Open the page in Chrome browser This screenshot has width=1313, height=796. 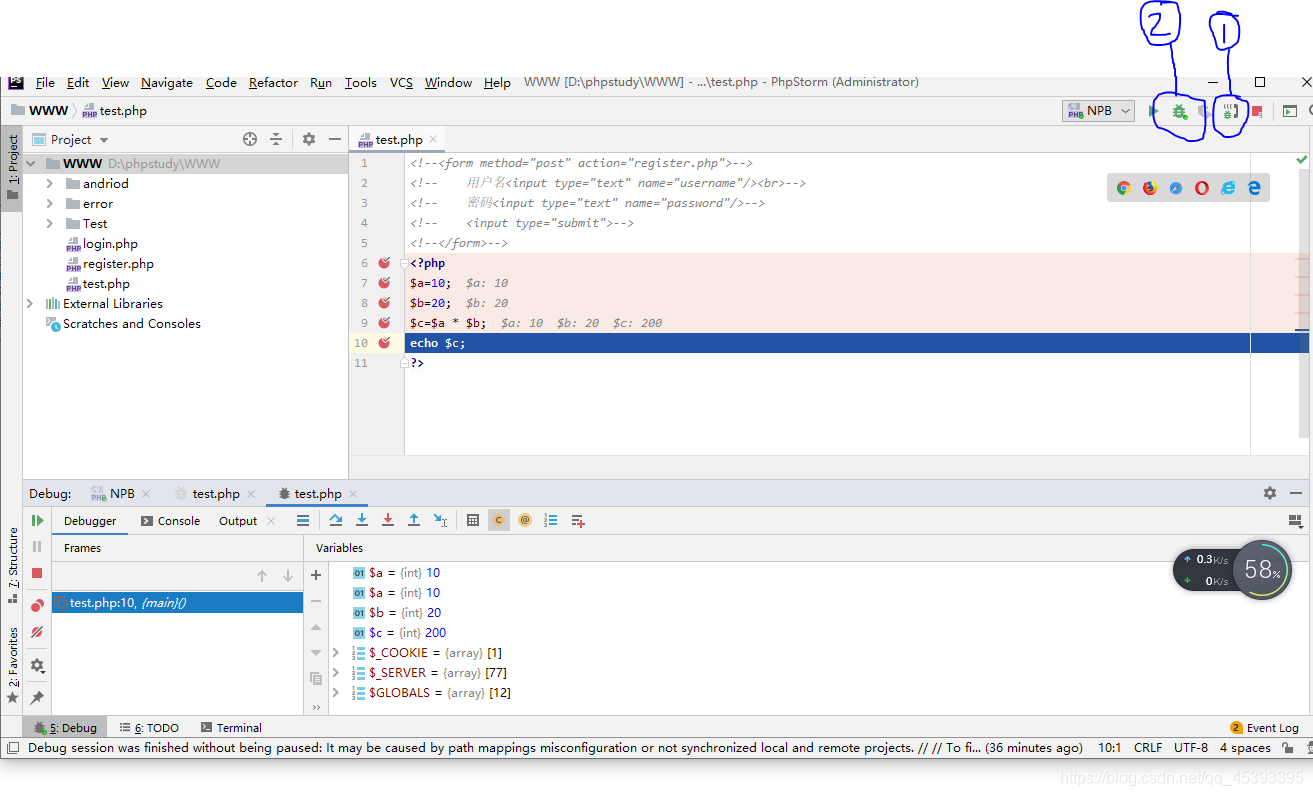[x=1124, y=188]
